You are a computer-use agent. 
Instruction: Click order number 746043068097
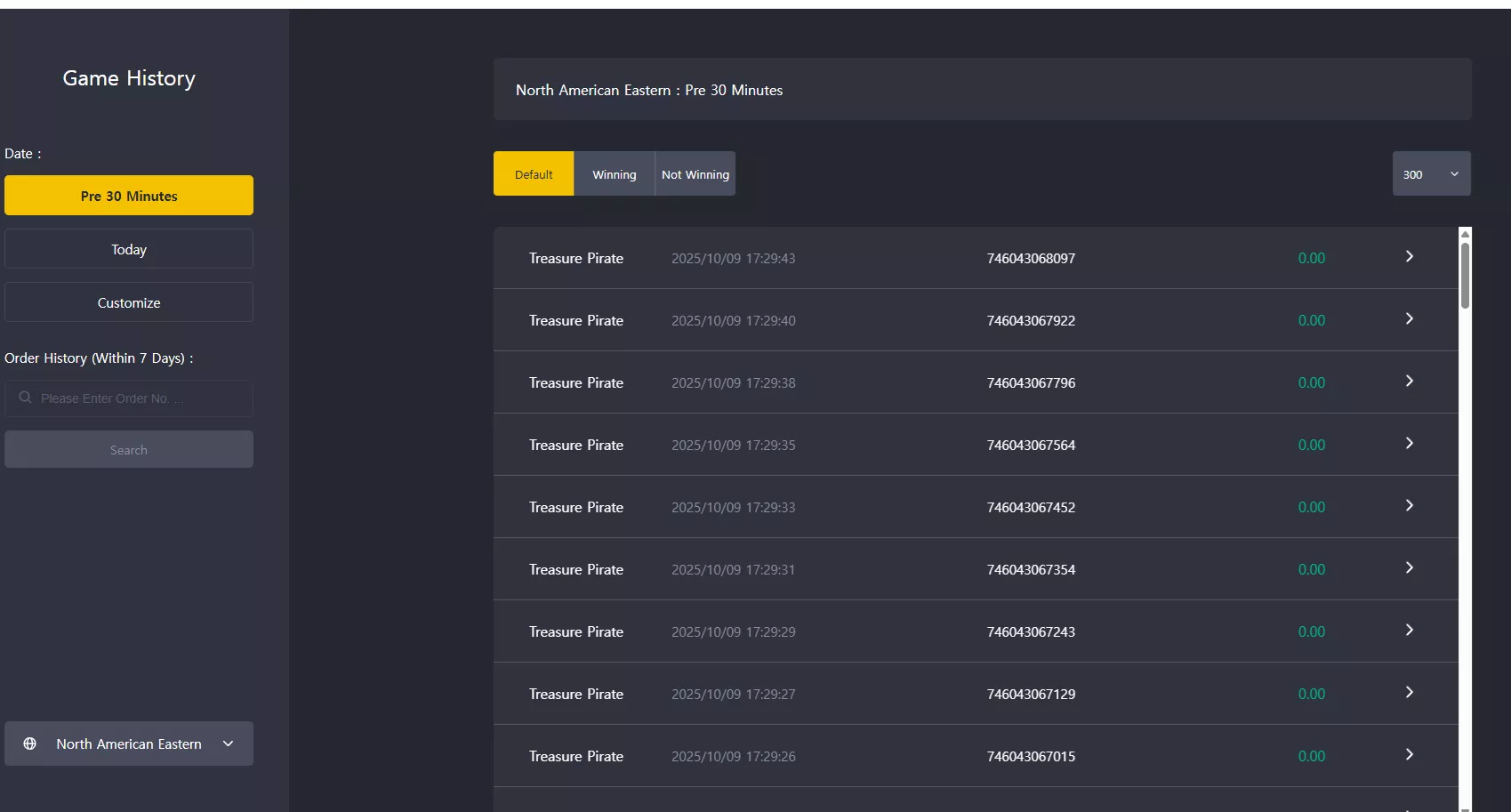(1031, 258)
